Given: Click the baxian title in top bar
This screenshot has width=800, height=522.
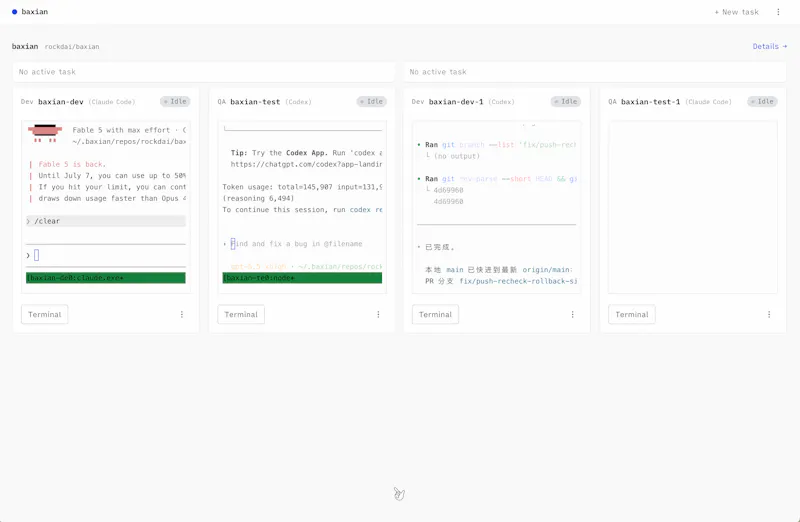Looking at the screenshot, I should pyautogui.click(x=35, y=12).
